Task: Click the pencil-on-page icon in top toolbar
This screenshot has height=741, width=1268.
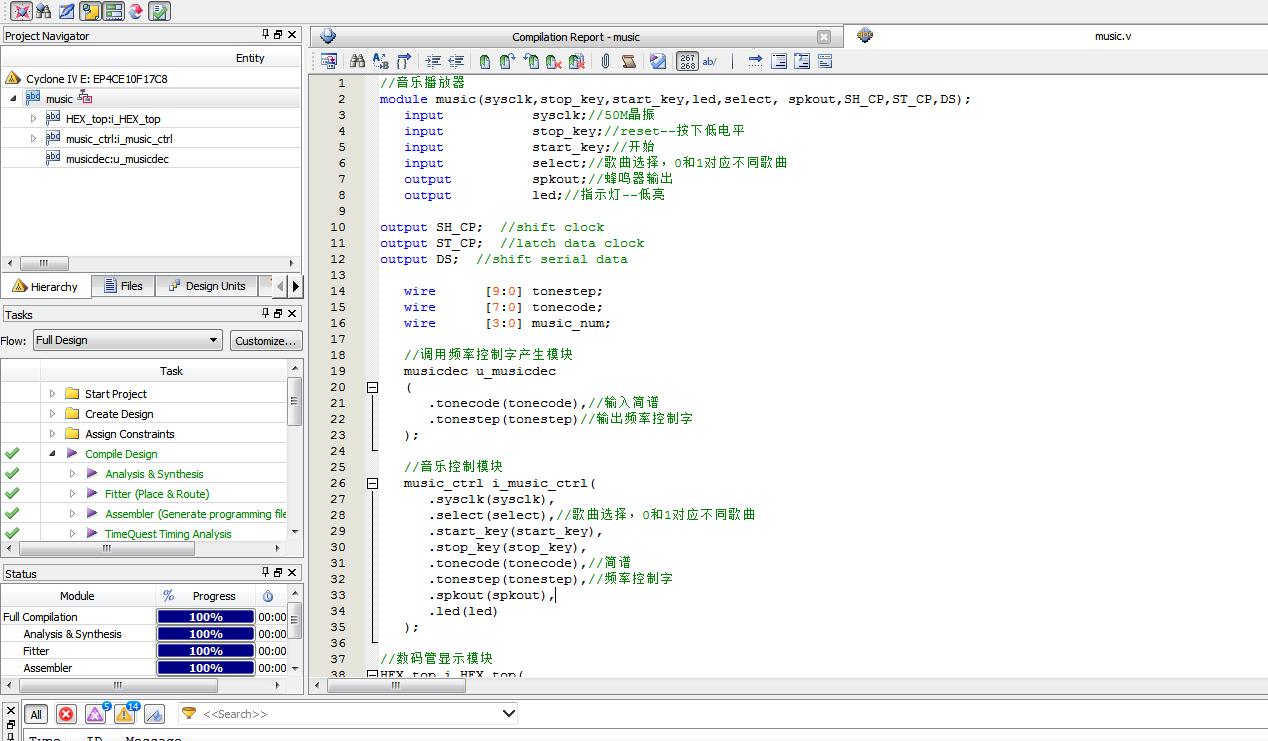Action: [x=66, y=11]
